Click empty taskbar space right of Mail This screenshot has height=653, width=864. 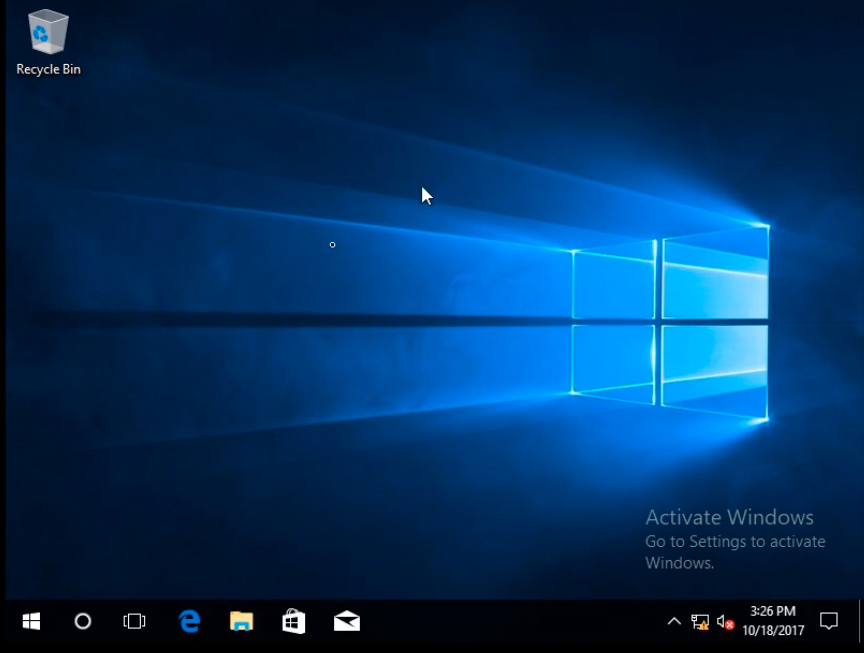[x=500, y=621]
